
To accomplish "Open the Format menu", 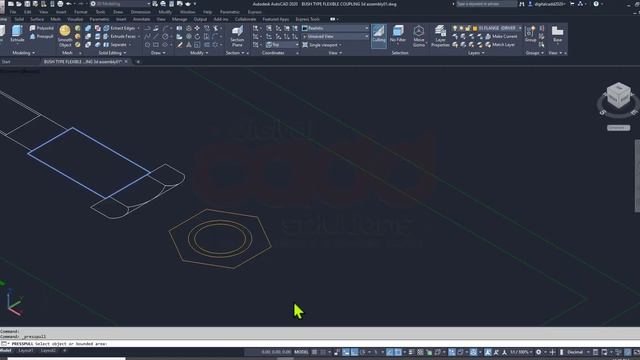I will tap(80, 12).
